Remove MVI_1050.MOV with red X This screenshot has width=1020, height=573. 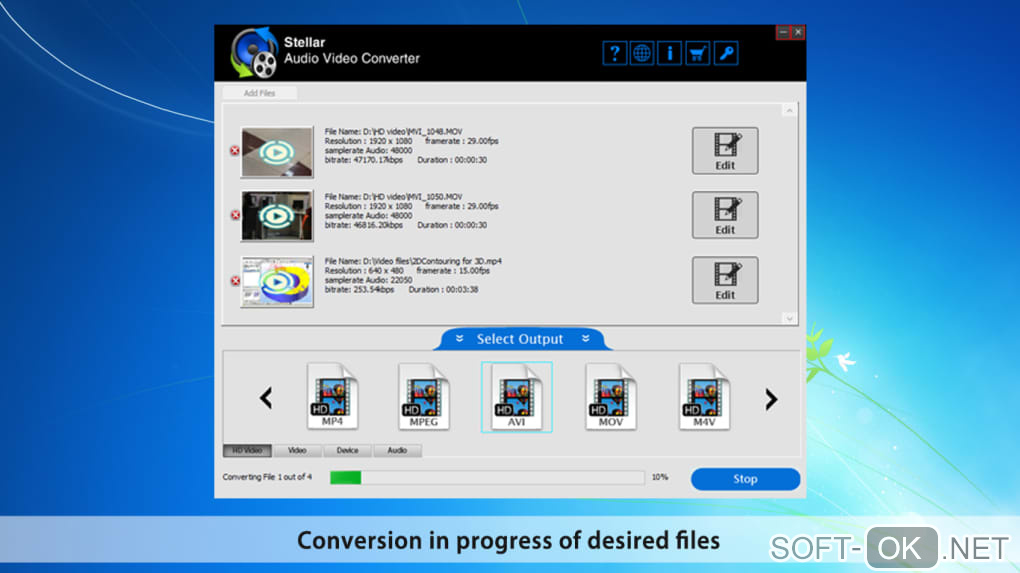(235, 215)
